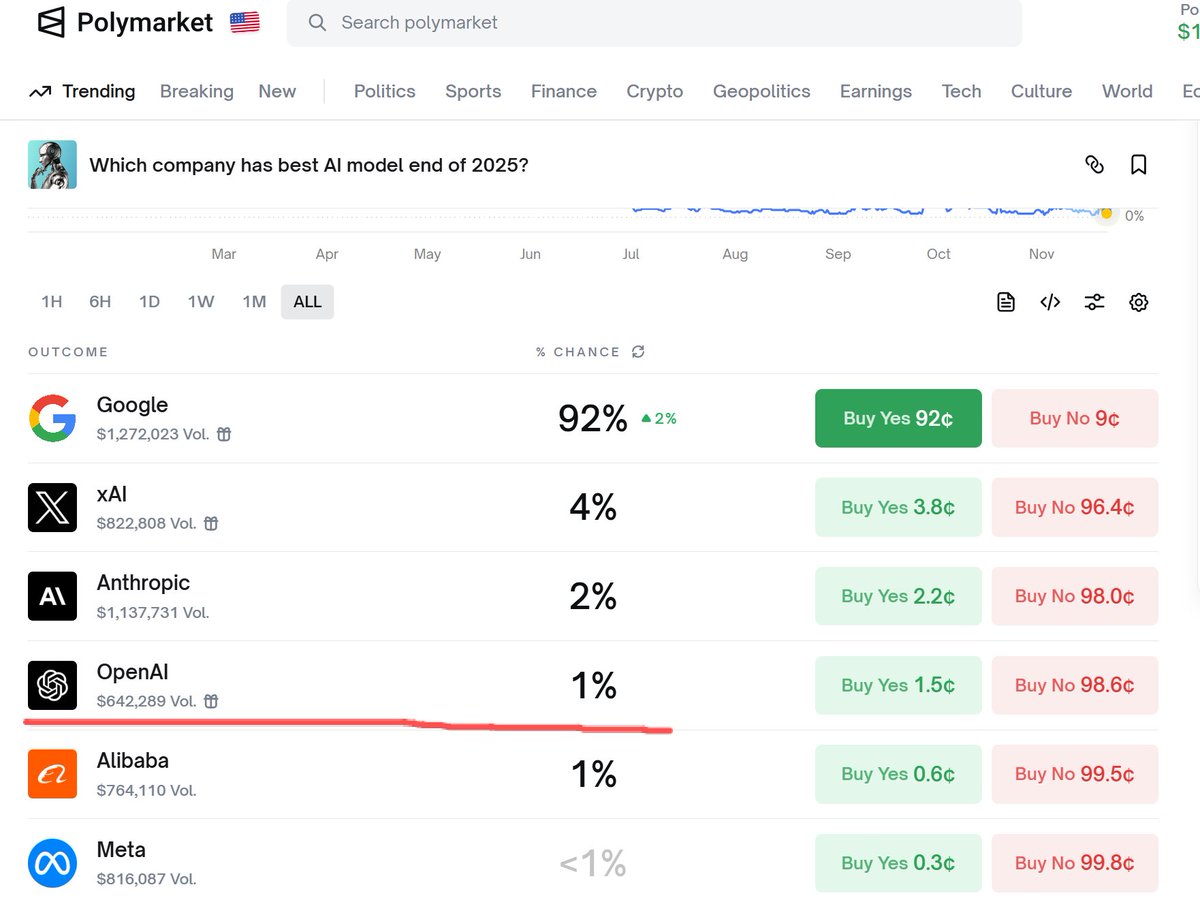Image resolution: width=1200 pixels, height=900 pixels.
Task: Click Buy No 98.6¢ for OpenAI
Action: point(1075,685)
